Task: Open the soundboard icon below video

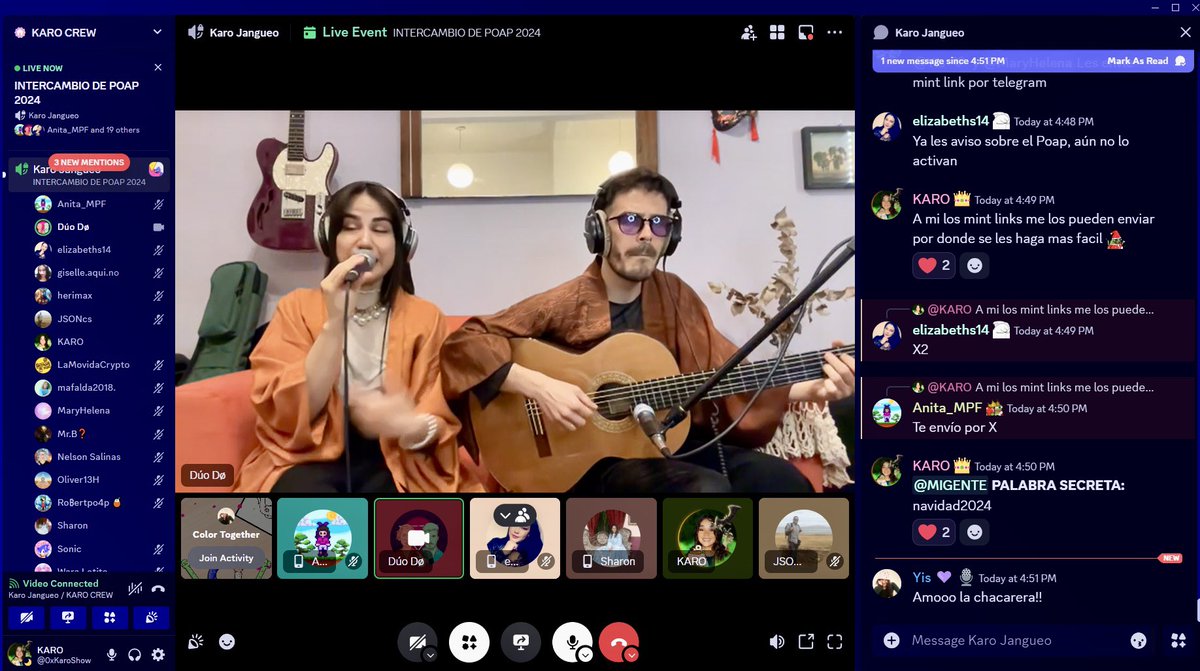Action: [196, 642]
